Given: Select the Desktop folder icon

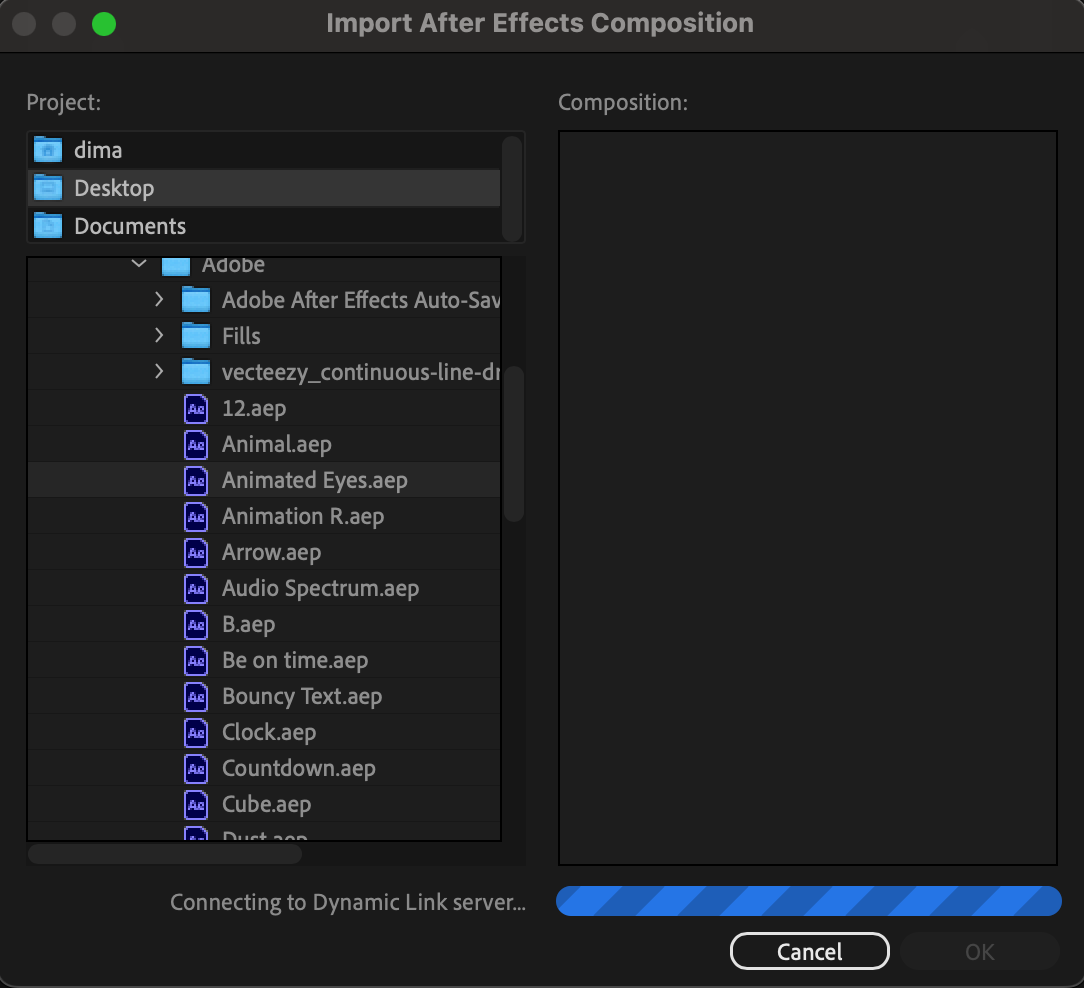Looking at the screenshot, I should [48, 187].
